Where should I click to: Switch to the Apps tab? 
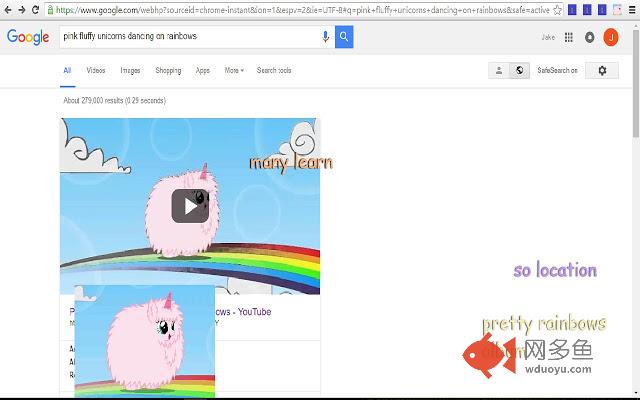202,71
